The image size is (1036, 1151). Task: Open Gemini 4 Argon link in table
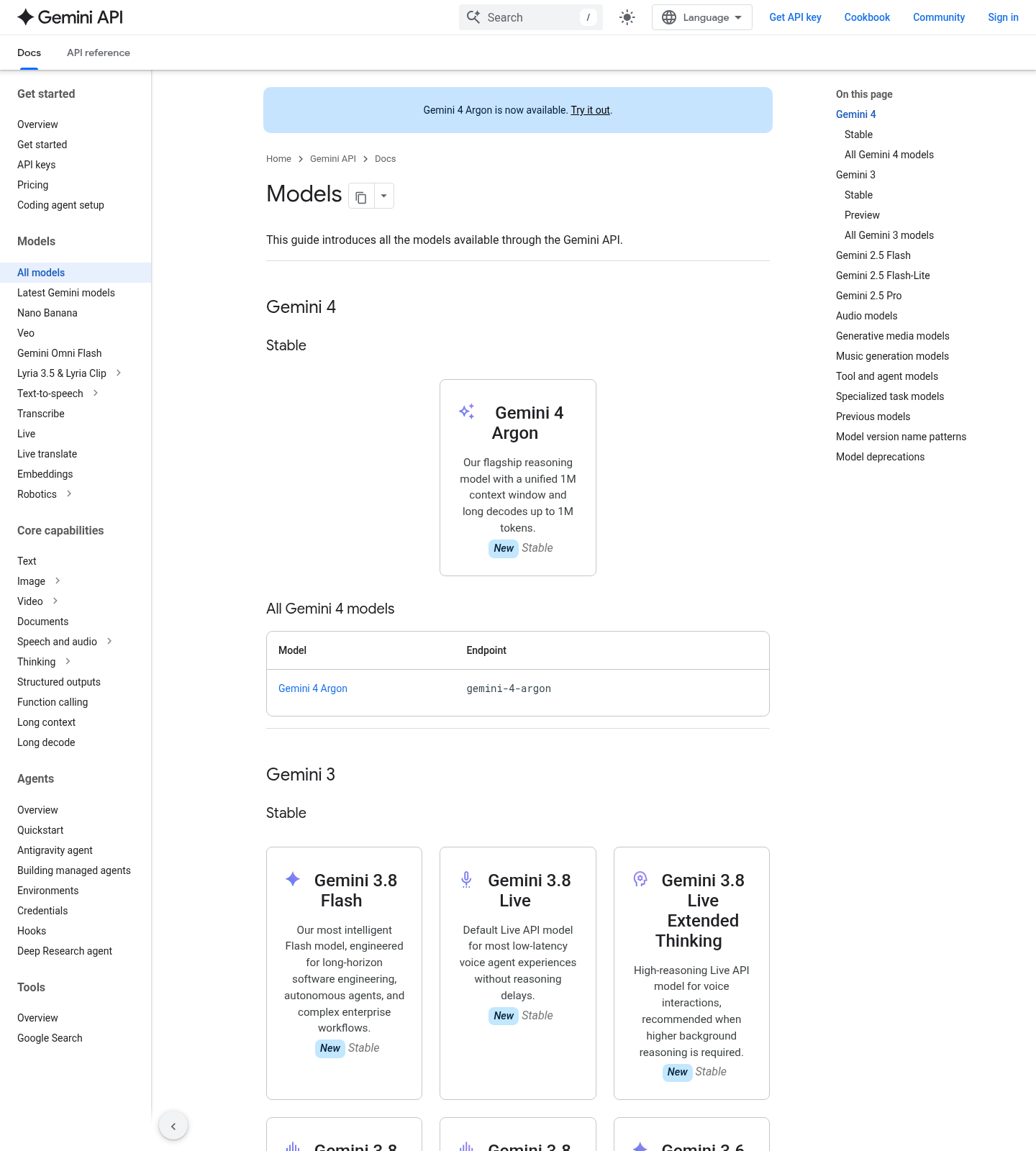tap(313, 688)
